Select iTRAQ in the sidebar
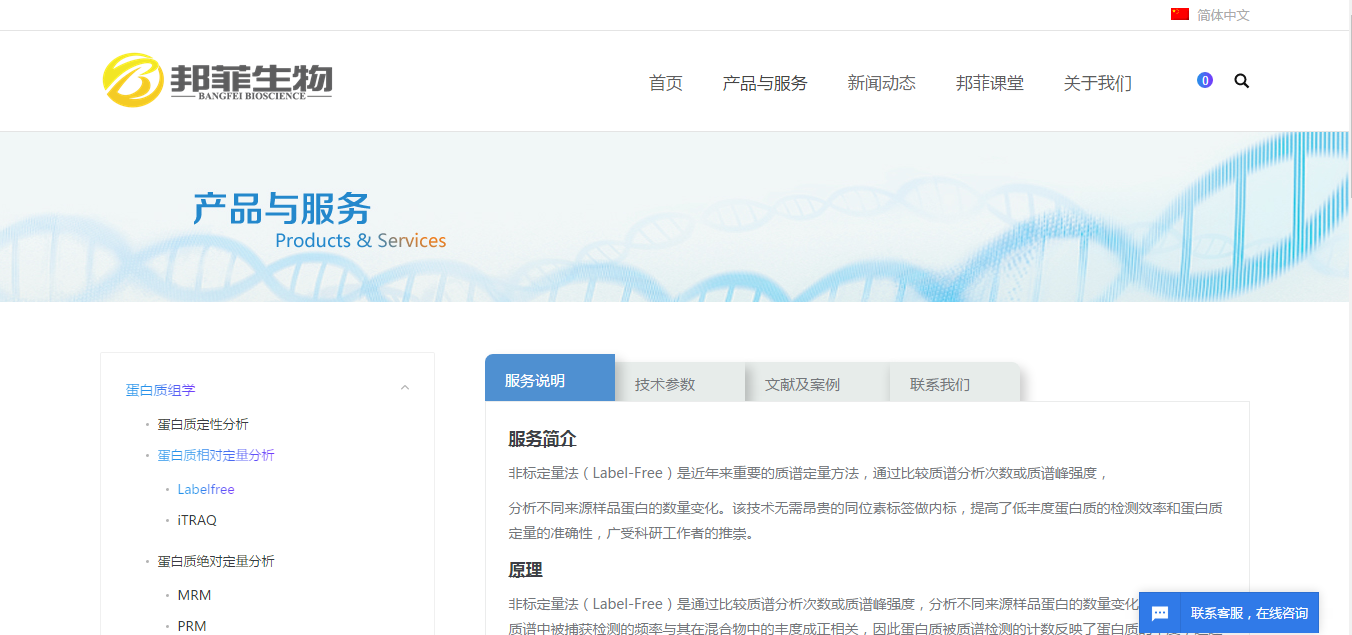The image size is (1352, 635). click(197, 520)
